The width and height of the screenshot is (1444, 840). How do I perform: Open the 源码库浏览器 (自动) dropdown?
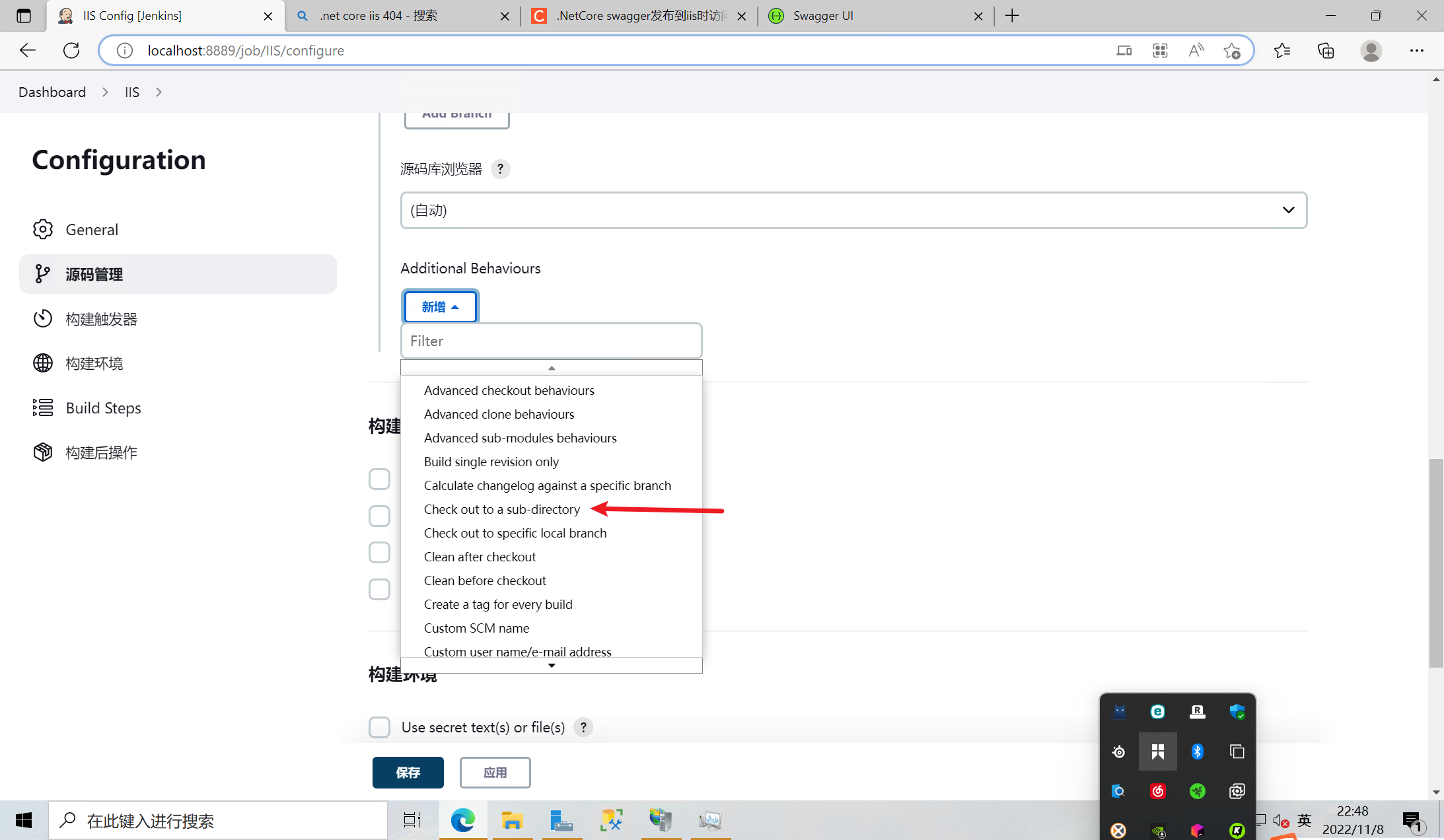[x=853, y=210]
